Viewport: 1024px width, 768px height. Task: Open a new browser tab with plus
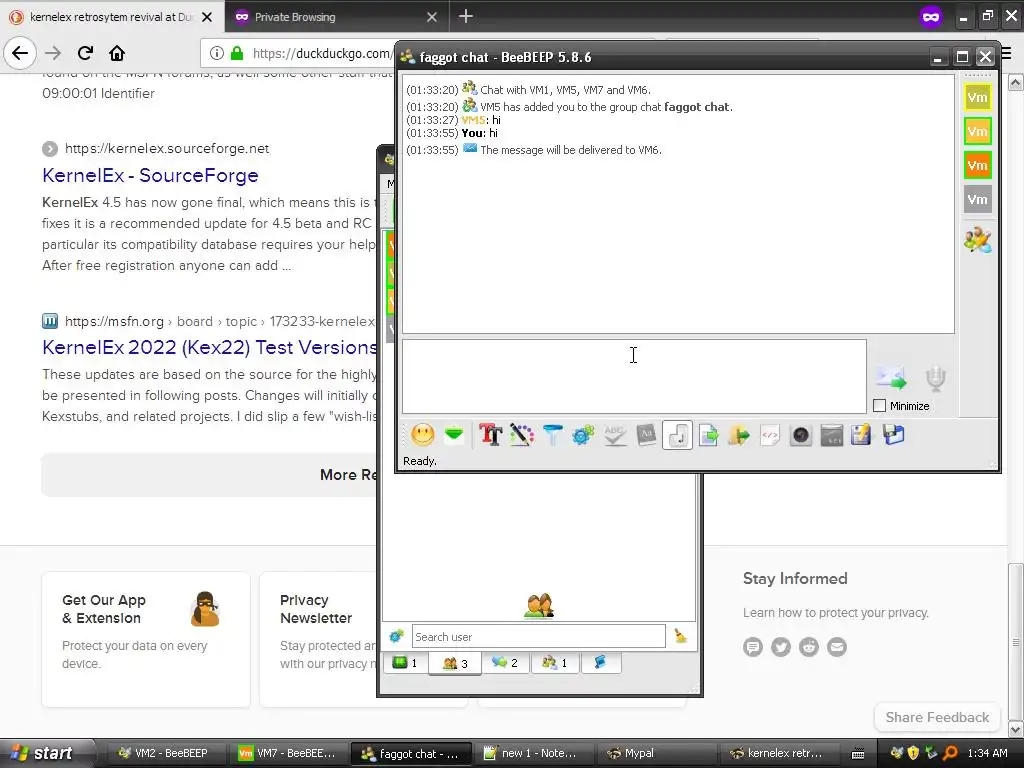(x=466, y=16)
